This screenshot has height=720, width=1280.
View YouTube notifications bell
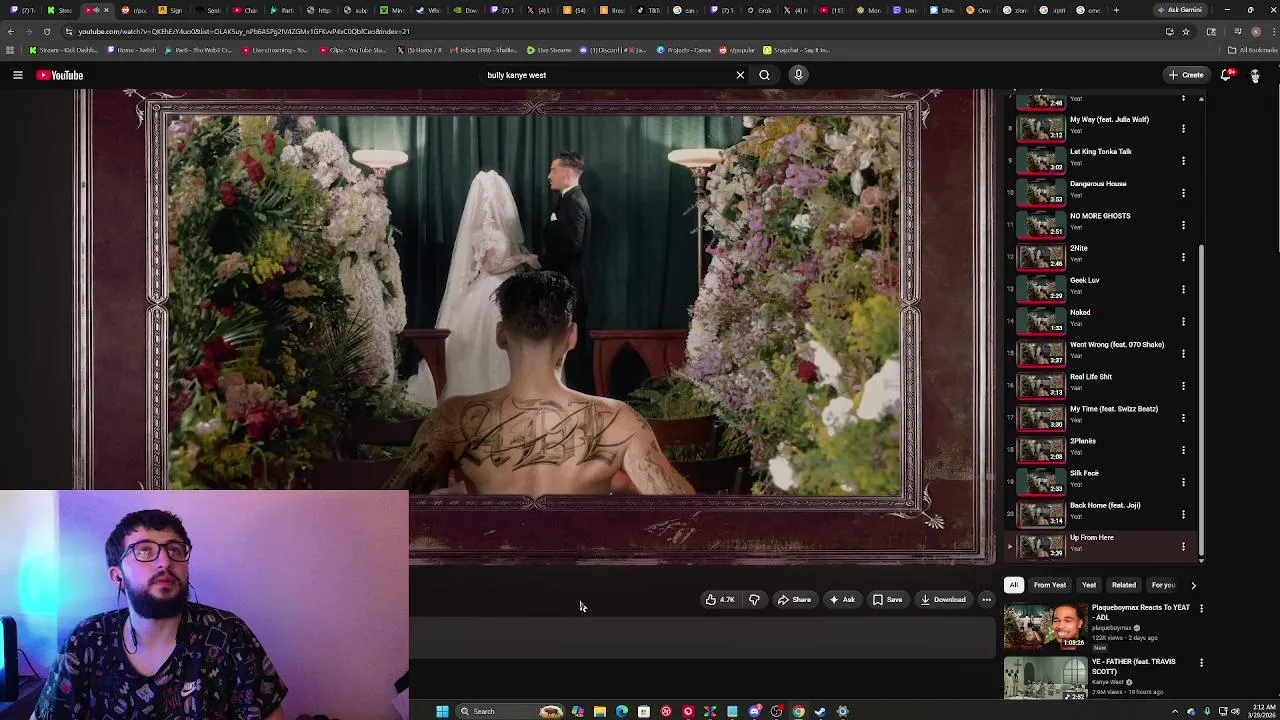(1226, 75)
